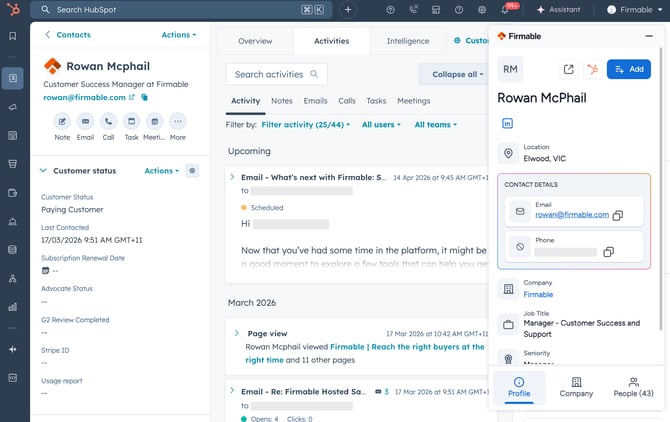Open the All users filter dropdown
670x422 pixels.
click(x=381, y=125)
